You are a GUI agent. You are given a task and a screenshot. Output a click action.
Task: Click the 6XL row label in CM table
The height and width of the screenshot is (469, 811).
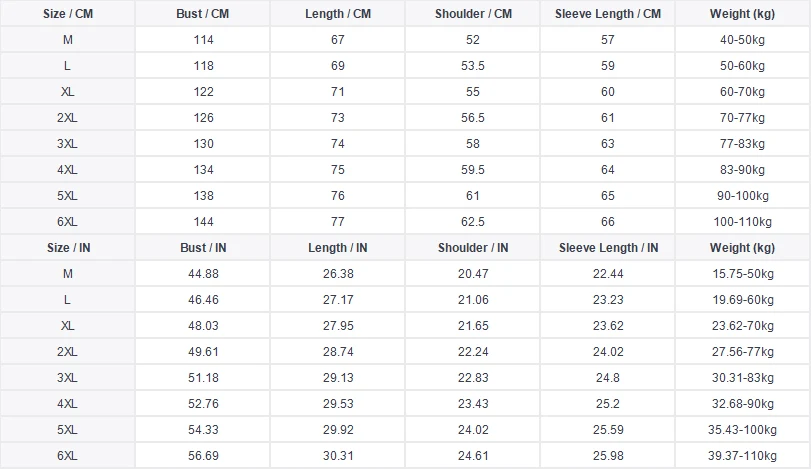pos(68,221)
